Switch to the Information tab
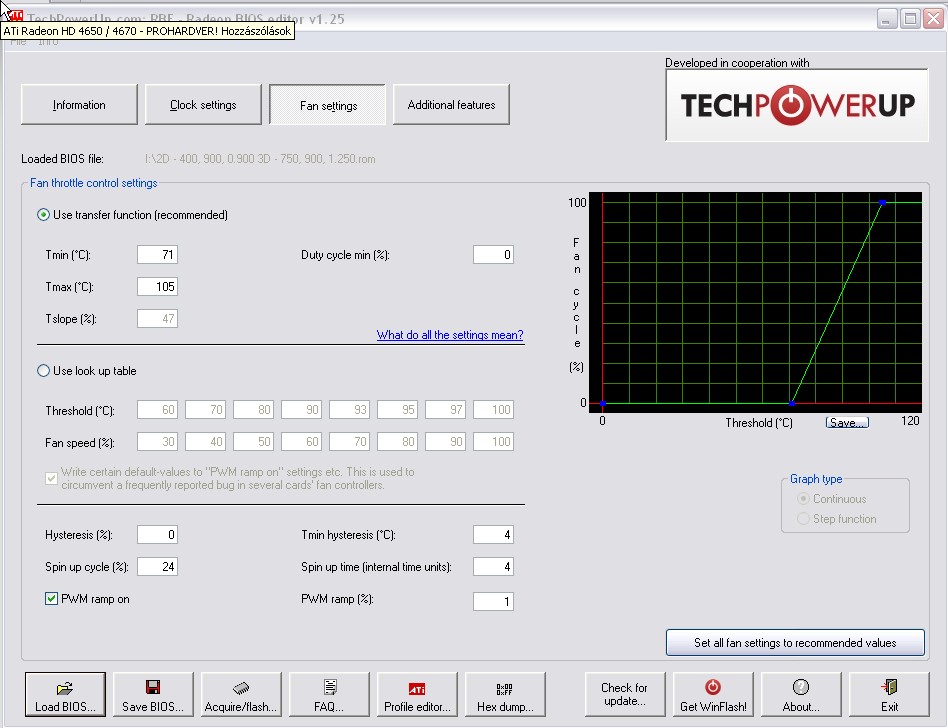 79,105
